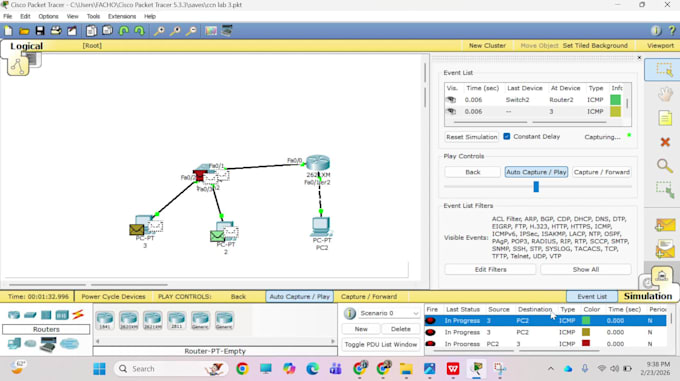This screenshot has height=381, width=680.
Task: Click Back in the Play Controls panel
Action: [473, 172]
